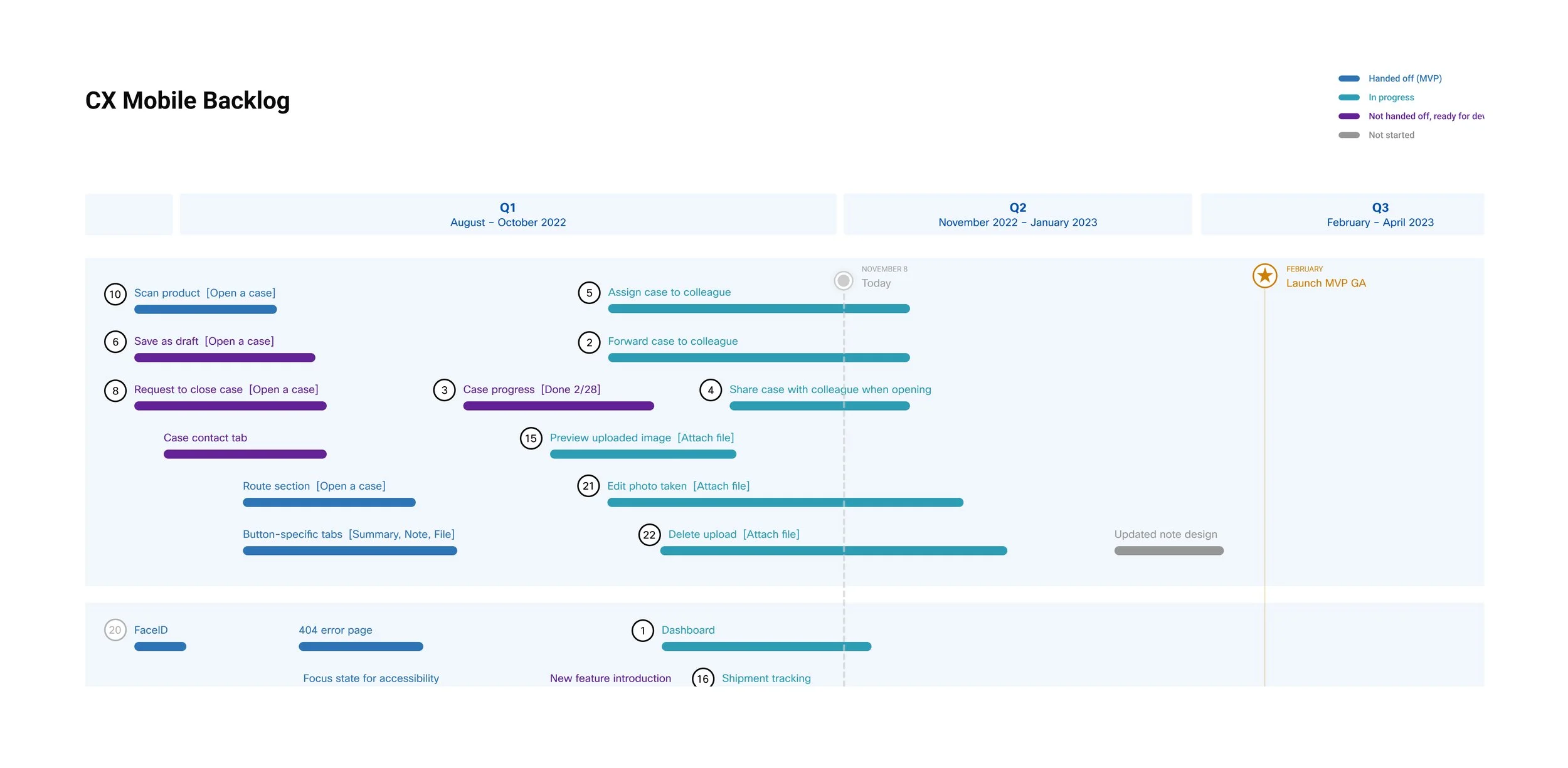Click the Handed off (MVP) legend swatch
The image size is (1568, 768).
click(x=1348, y=79)
